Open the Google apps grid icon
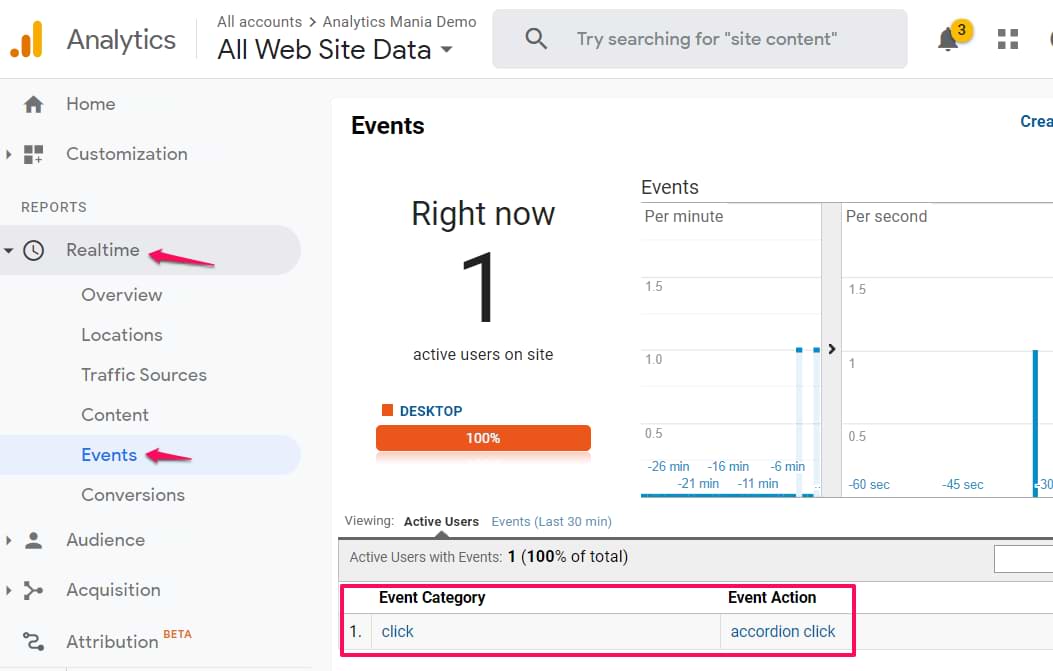Screen dimensions: 1053x671 tap(1008, 39)
